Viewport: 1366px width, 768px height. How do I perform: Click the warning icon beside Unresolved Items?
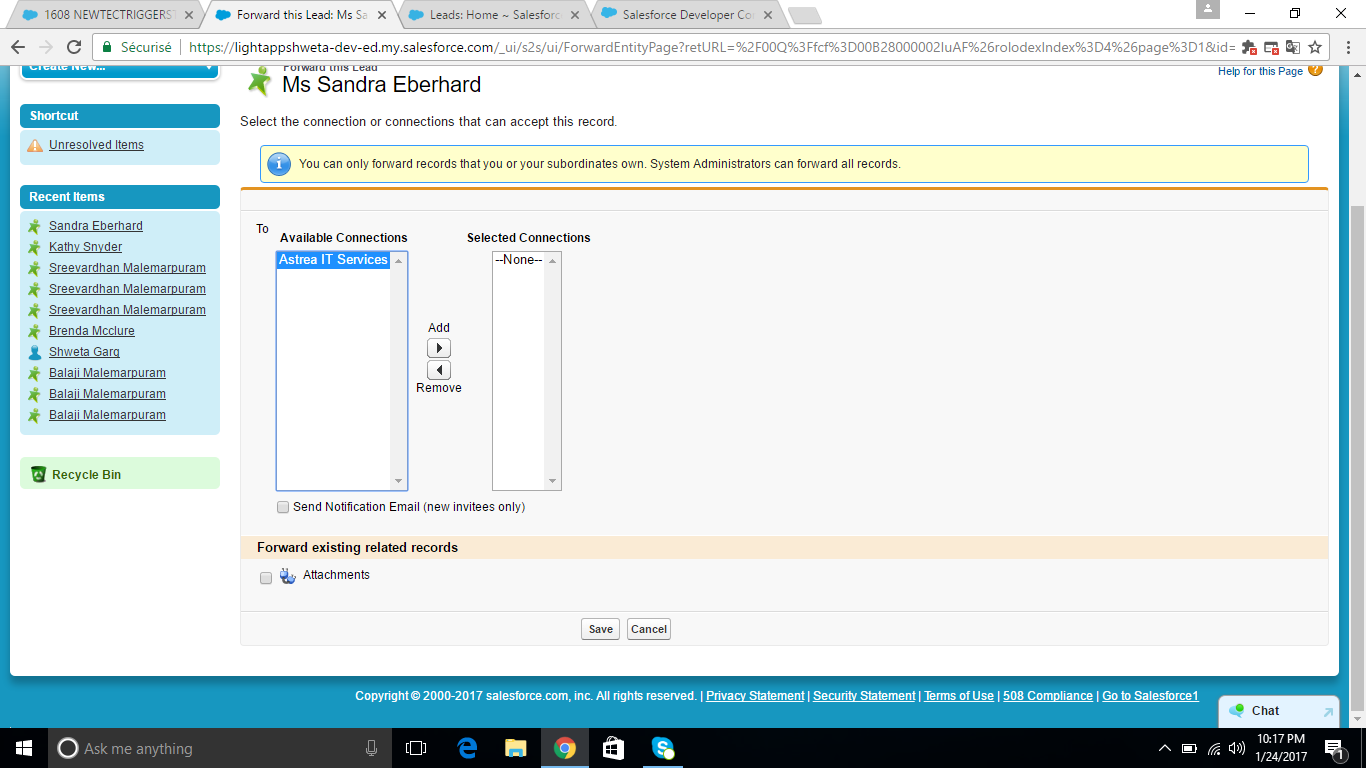coord(35,145)
